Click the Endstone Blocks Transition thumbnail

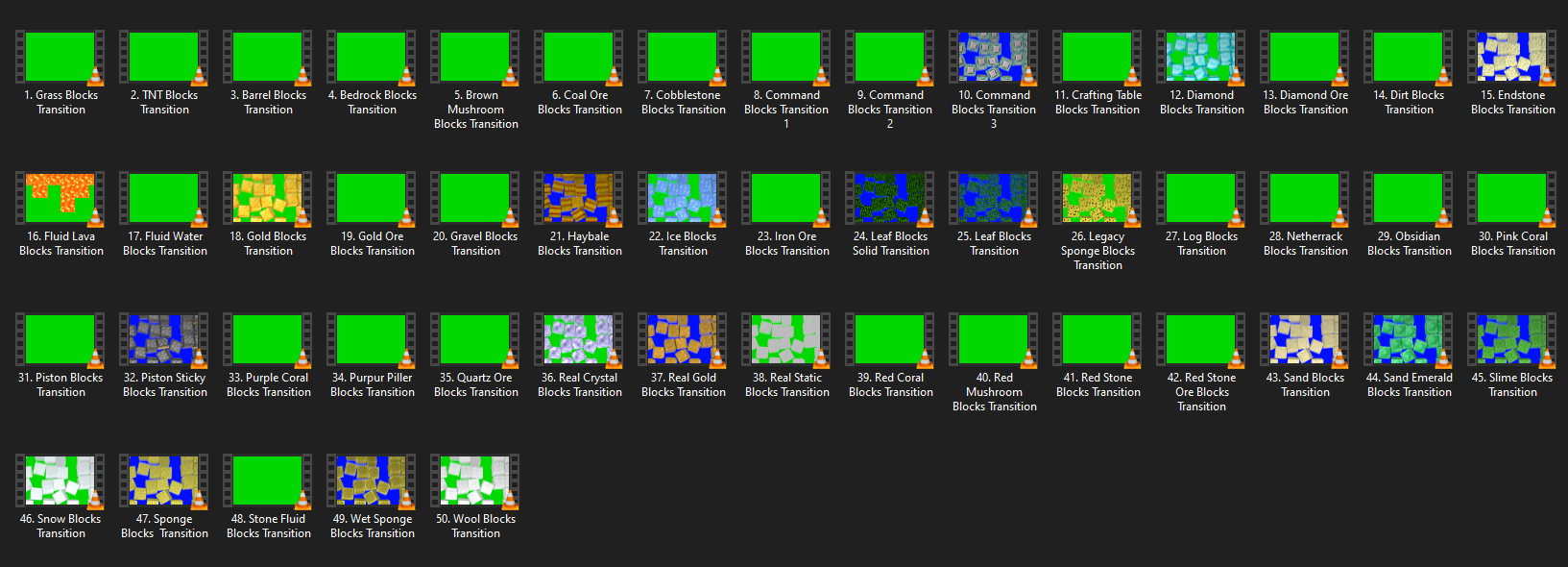1511,57
